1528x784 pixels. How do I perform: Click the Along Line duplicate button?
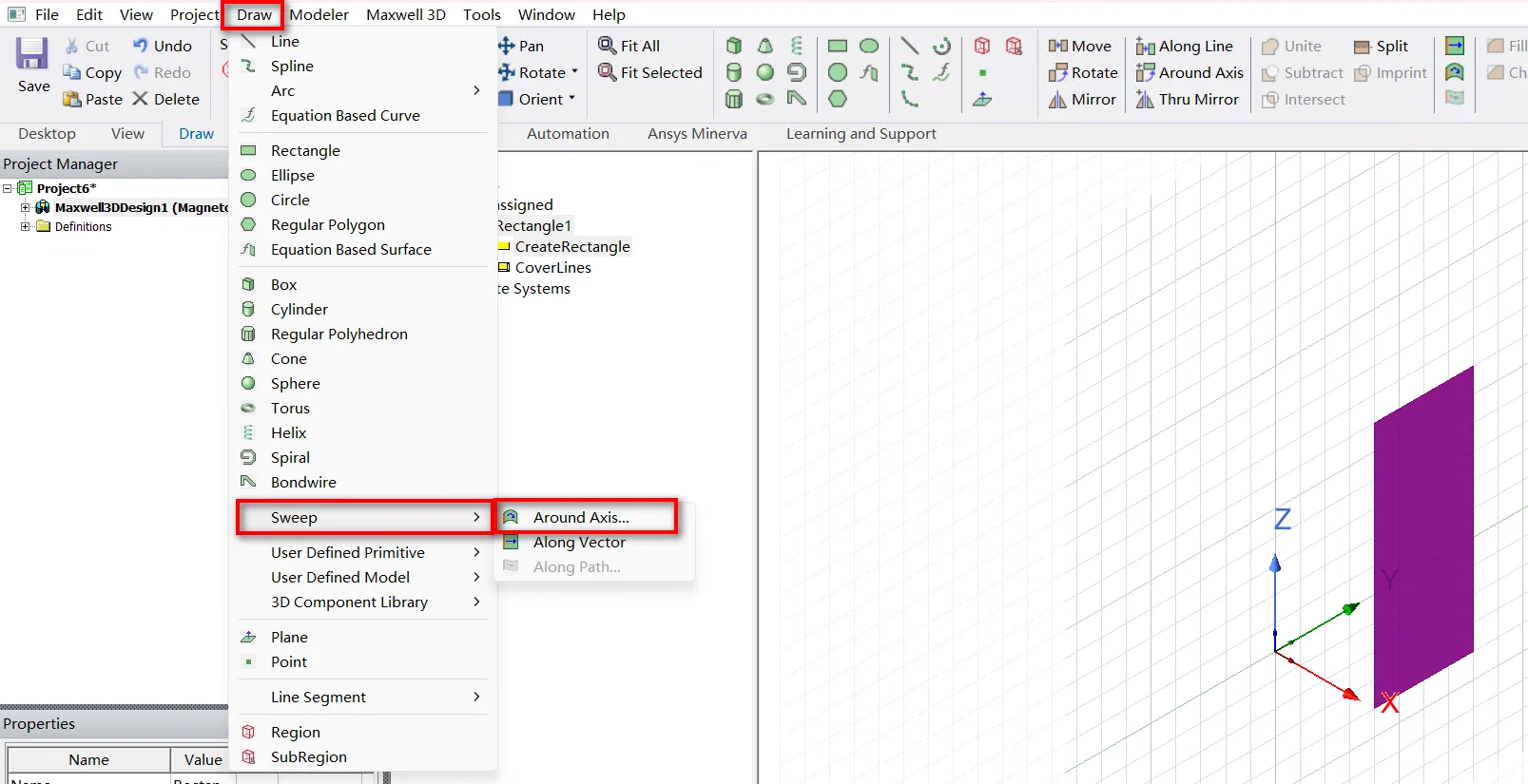tap(1184, 46)
